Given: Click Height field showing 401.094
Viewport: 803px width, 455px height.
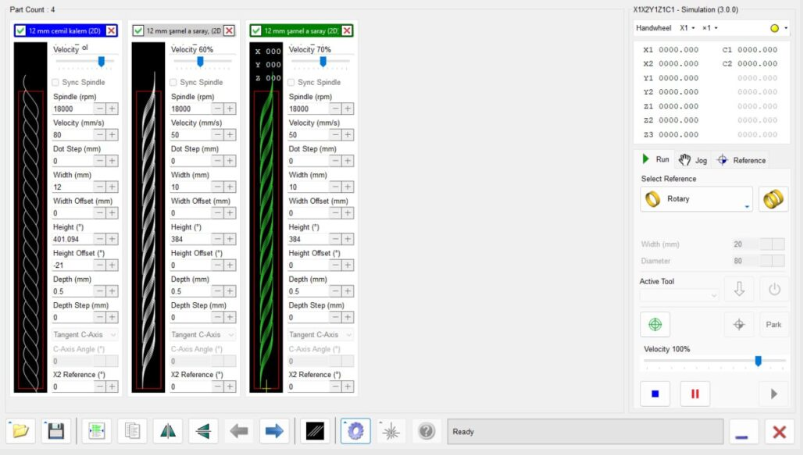Looking at the screenshot, I should coord(72,239).
